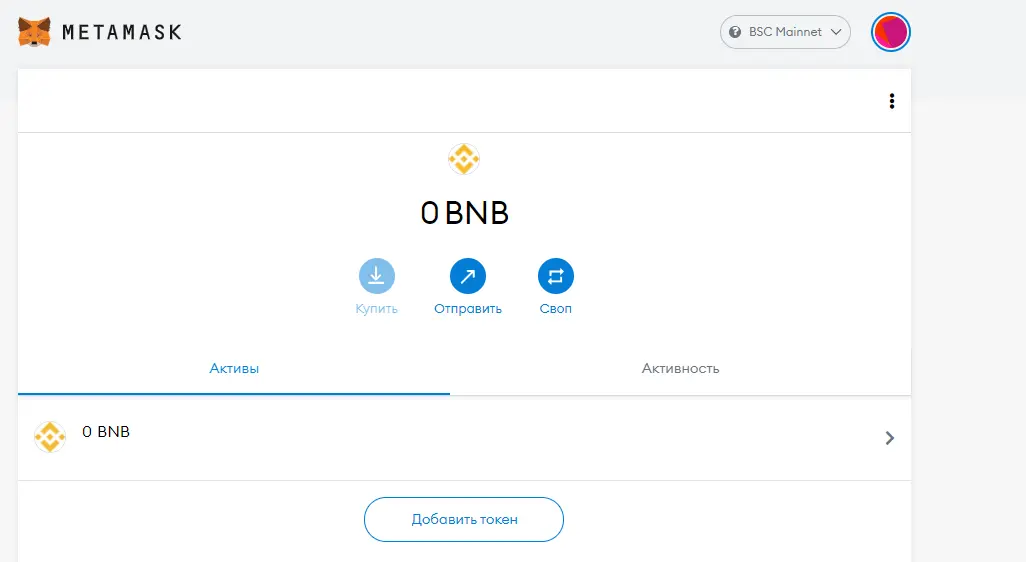Click the question mark icon beside BSC Mainnet
The height and width of the screenshot is (562, 1026).
click(x=735, y=32)
